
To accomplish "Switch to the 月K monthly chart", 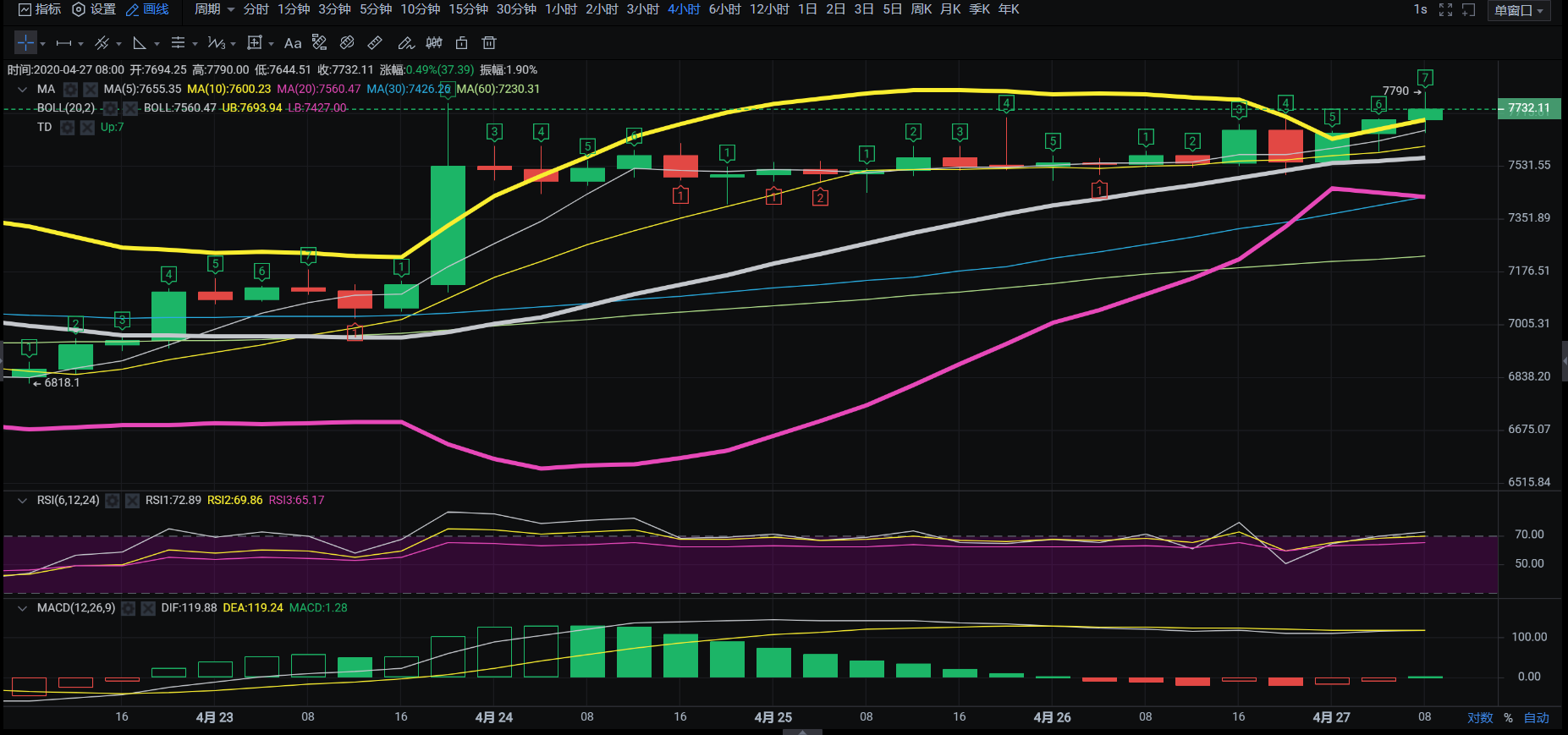I will pyautogui.click(x=950, y=9).
